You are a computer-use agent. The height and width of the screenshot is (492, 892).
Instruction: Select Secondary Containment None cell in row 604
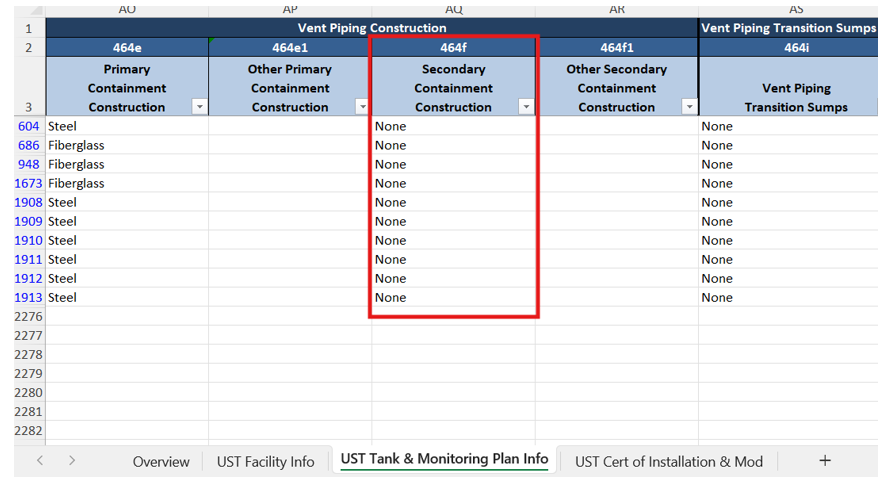click(x=453, y=126)
